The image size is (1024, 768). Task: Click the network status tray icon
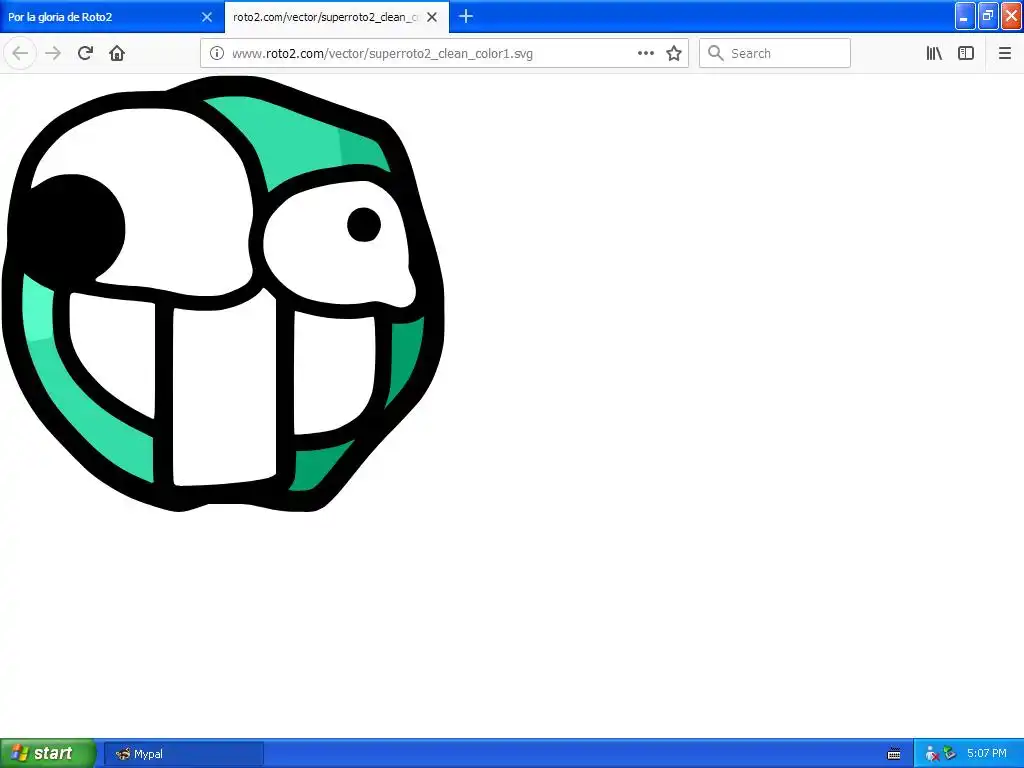[x=932, y=754]
